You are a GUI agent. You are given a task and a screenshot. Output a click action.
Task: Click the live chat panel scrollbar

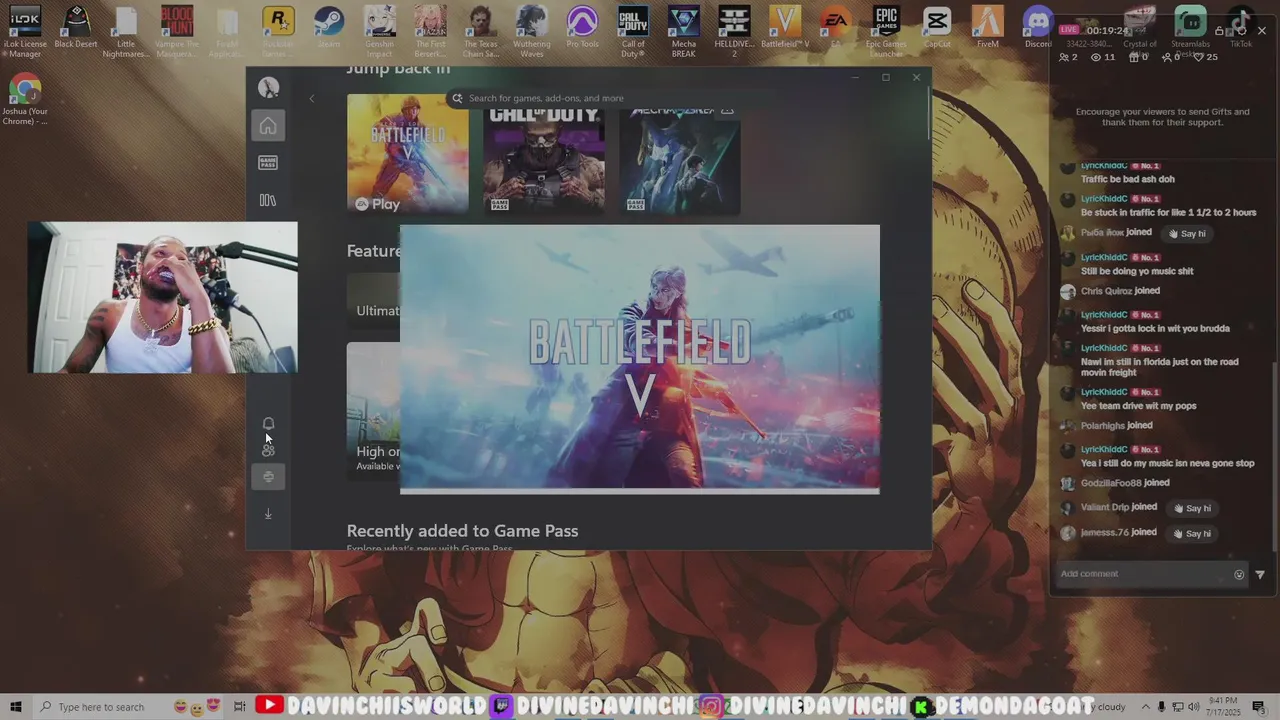(x=1274, y=455)
